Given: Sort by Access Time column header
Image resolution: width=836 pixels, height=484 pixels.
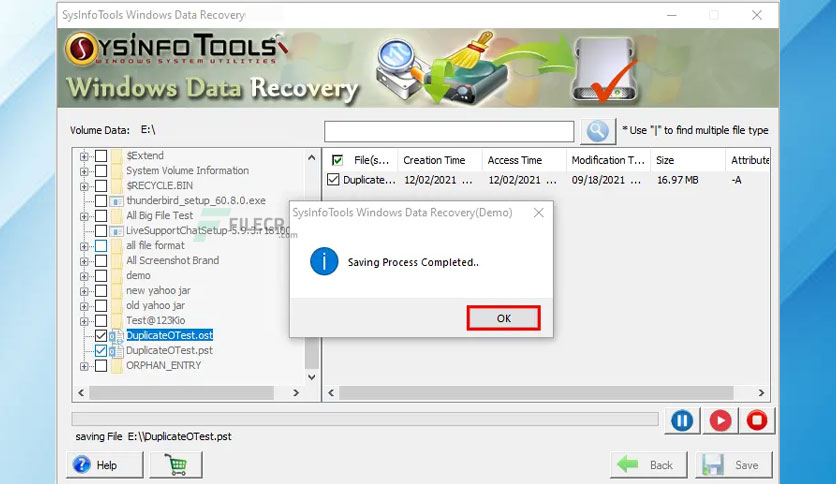Looking at the screenshot, I should pyautogui.click(x=524, y=160).
